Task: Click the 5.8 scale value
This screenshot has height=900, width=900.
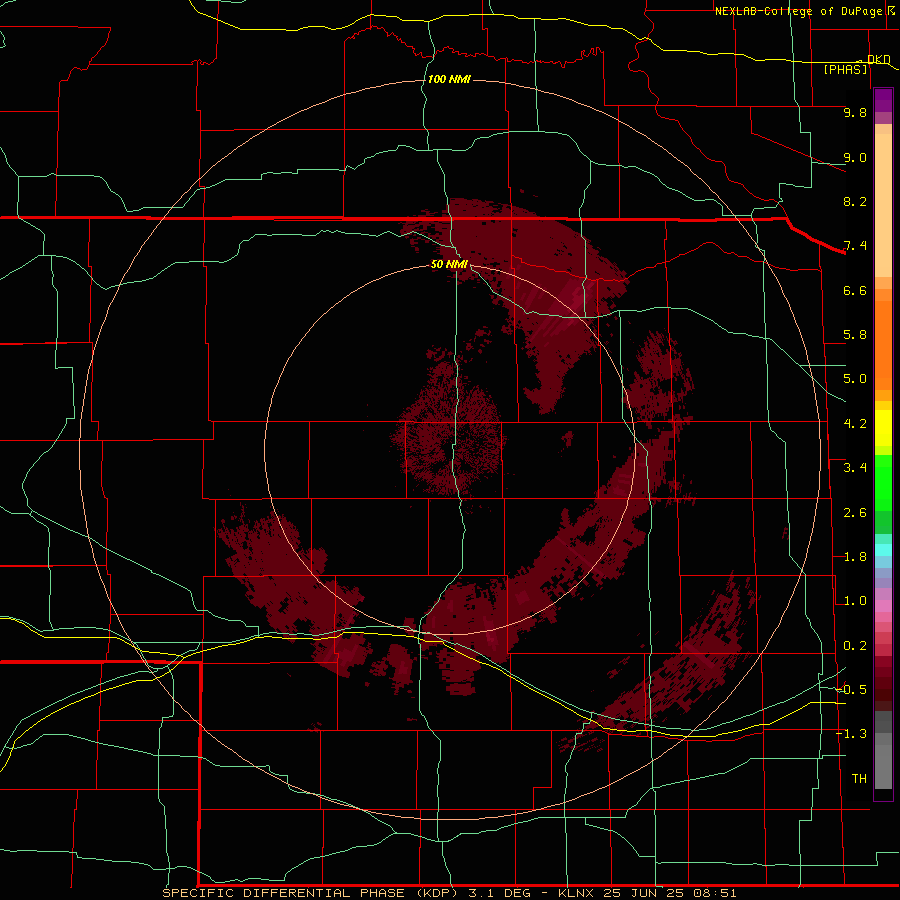Action: (x=855, y=335)
